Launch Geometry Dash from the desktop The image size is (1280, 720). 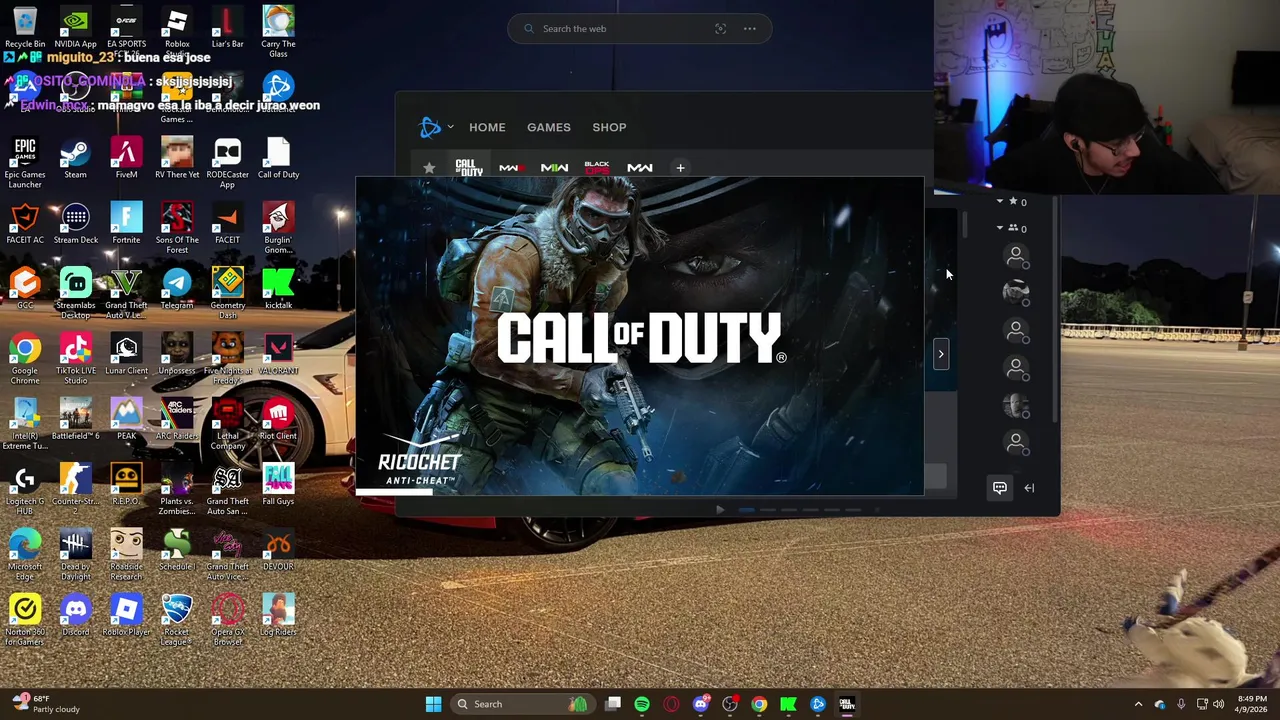pyautogui.click(x=227, y=293)
